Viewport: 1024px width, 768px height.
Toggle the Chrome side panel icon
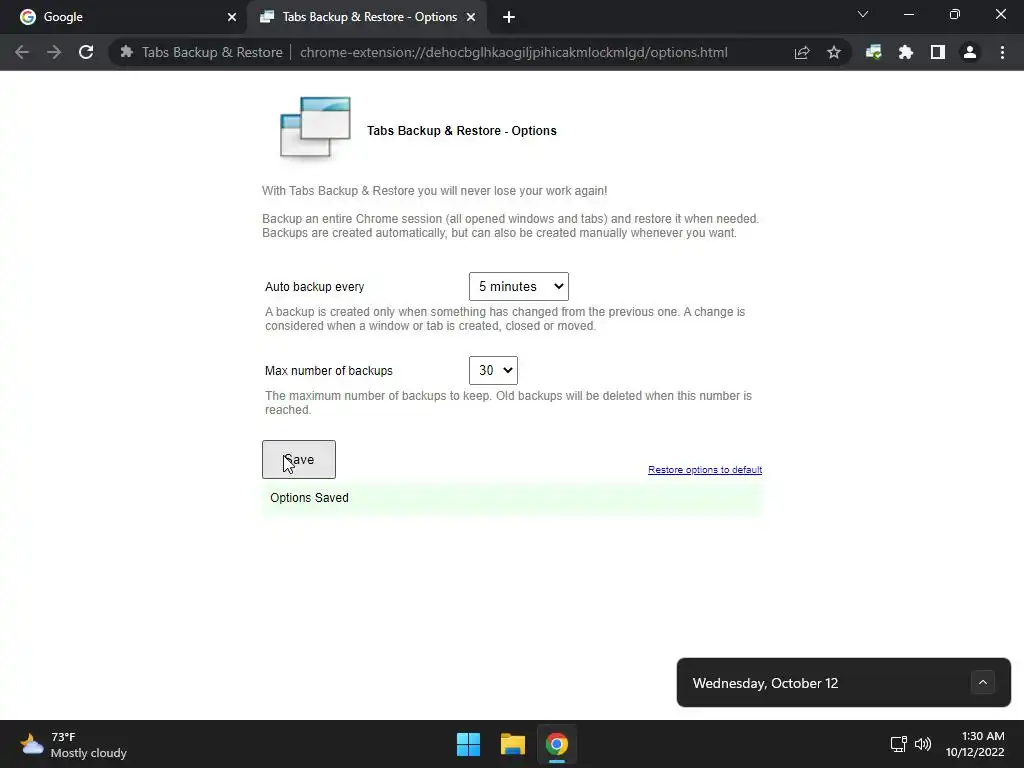click(938, 52)
